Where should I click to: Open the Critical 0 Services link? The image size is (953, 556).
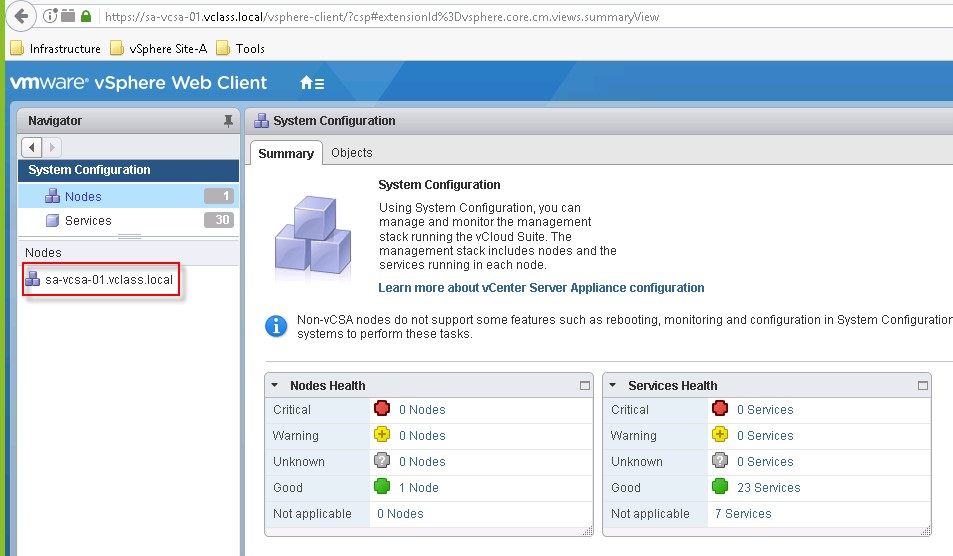765,410
